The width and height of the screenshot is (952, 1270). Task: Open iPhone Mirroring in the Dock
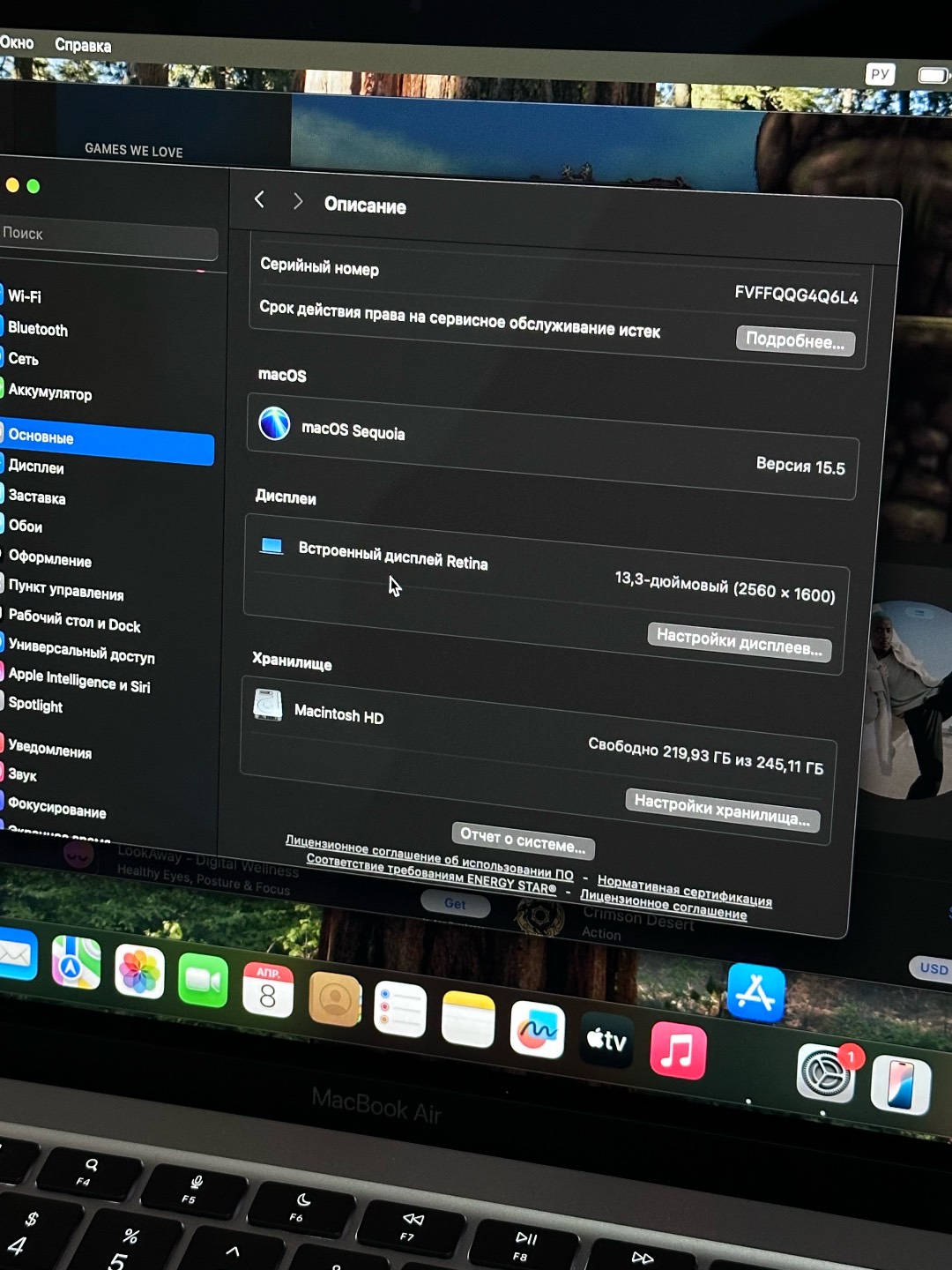[x=901, y=1084]
